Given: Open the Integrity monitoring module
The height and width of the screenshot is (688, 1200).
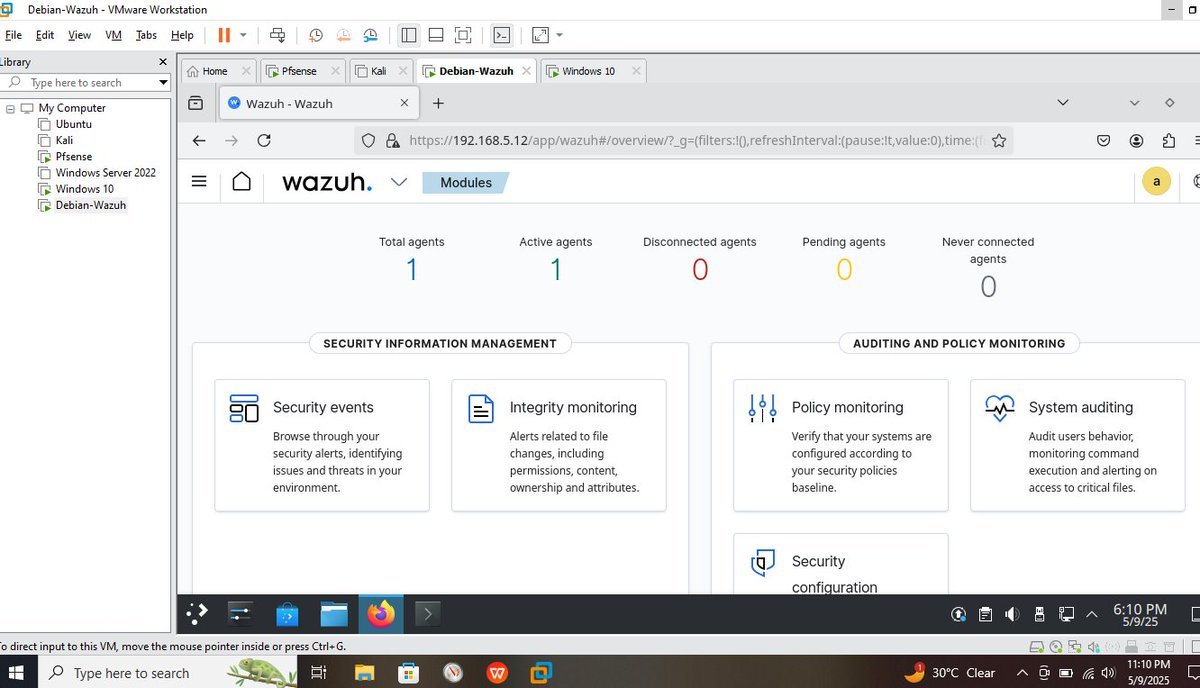Looking at the screenshot, I should coord(559,445).
